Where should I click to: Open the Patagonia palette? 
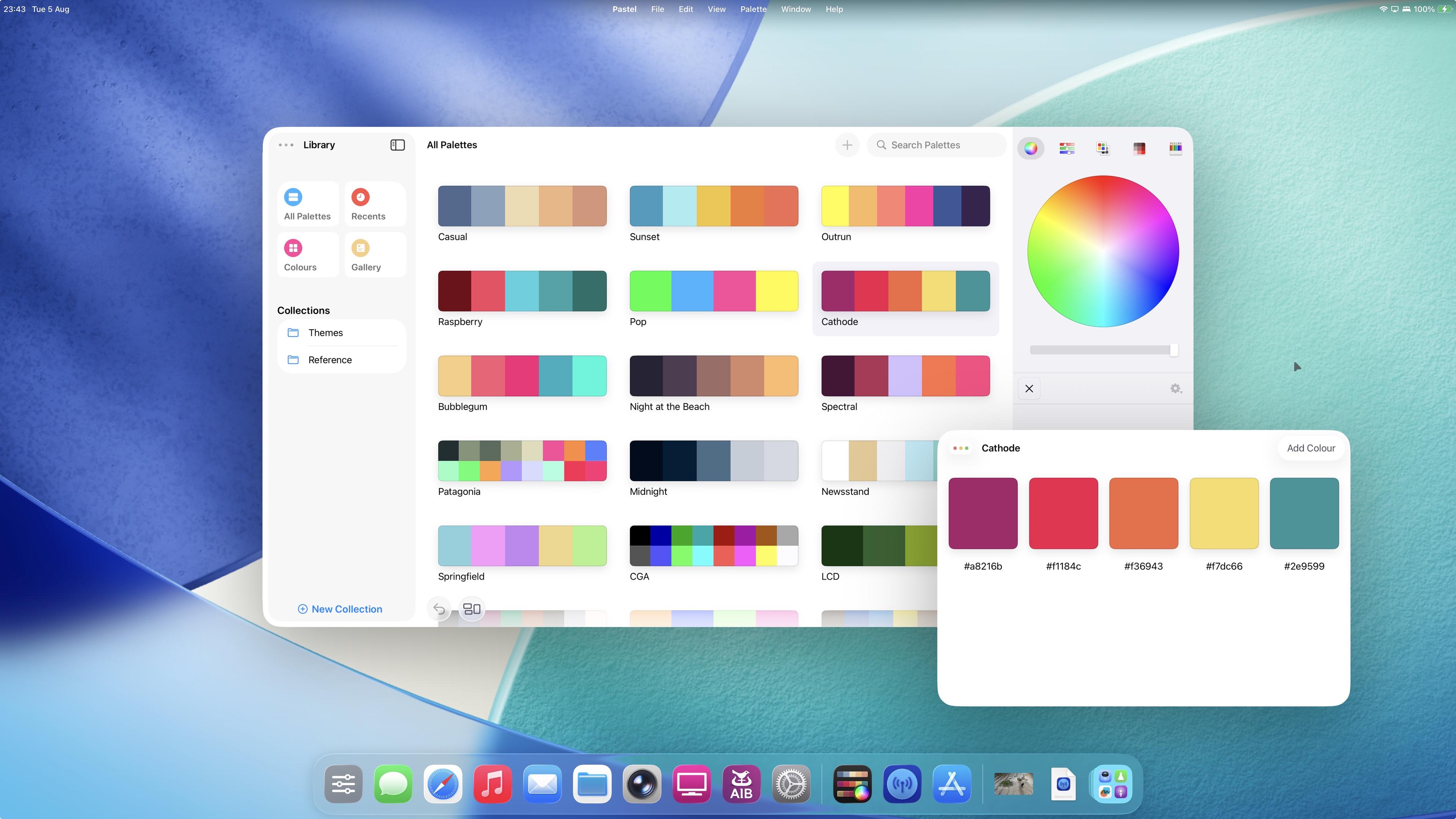pyautogui.click(x=522, y=461)
